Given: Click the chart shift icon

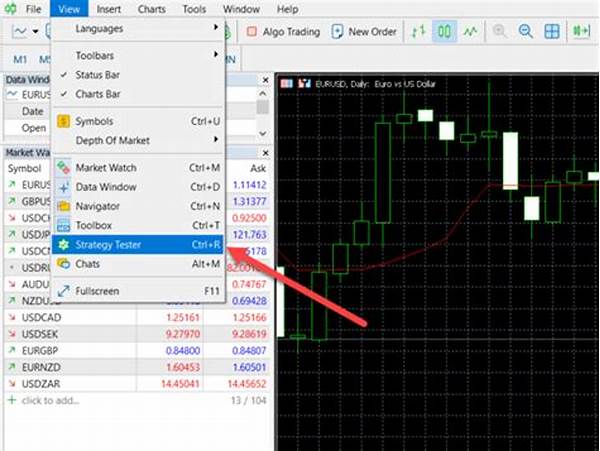Looking at the screenshot, I should point(581,31).
